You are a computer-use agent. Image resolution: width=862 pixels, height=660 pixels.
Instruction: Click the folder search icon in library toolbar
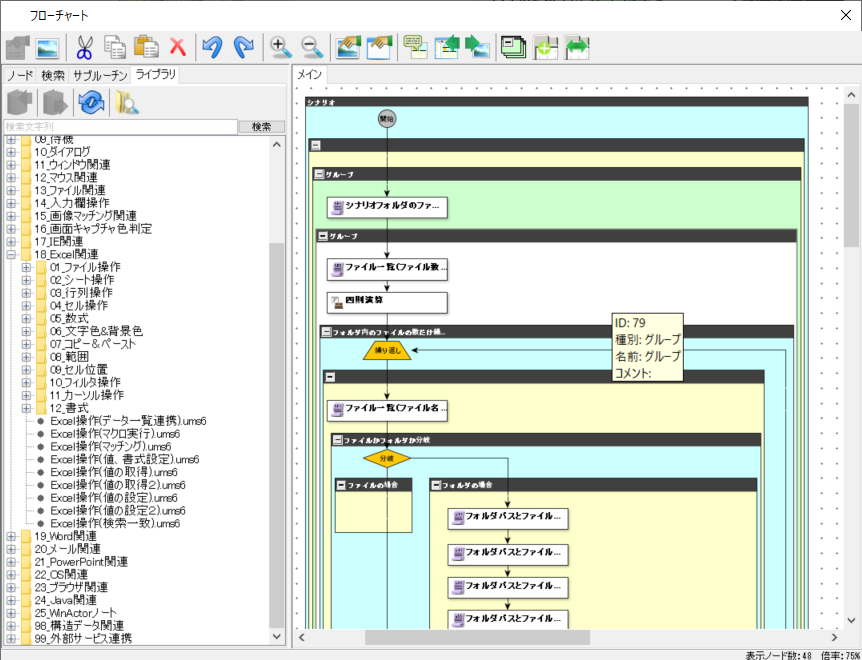tap(127, 102)
